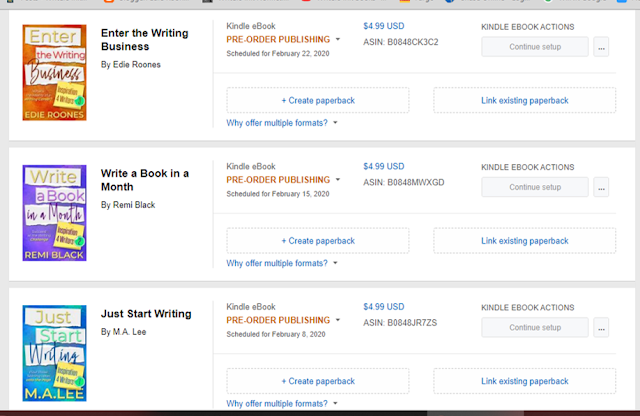Click the $4.99 USD price of Just Start Writing
The height and width of the screenshot is (416, 640).
click(x=383, y=306)
